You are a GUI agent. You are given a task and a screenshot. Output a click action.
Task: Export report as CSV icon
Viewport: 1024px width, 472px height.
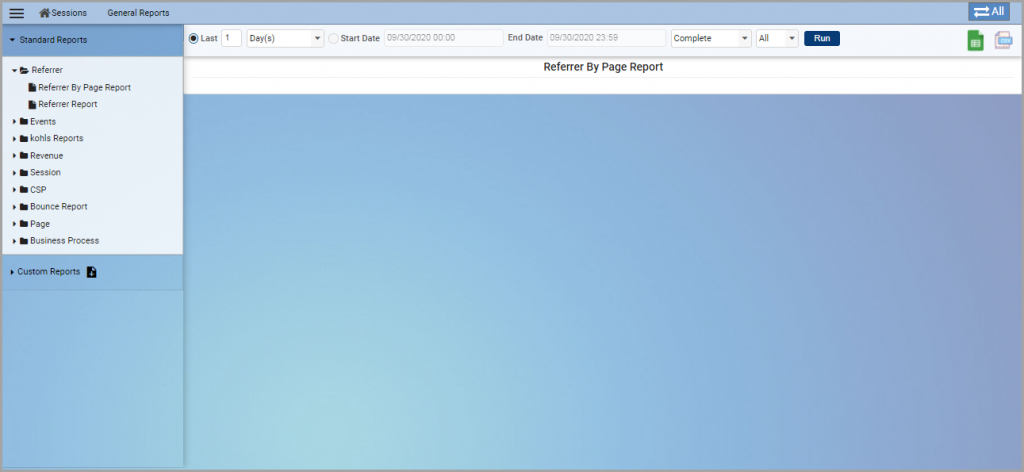click(1002, 40)
